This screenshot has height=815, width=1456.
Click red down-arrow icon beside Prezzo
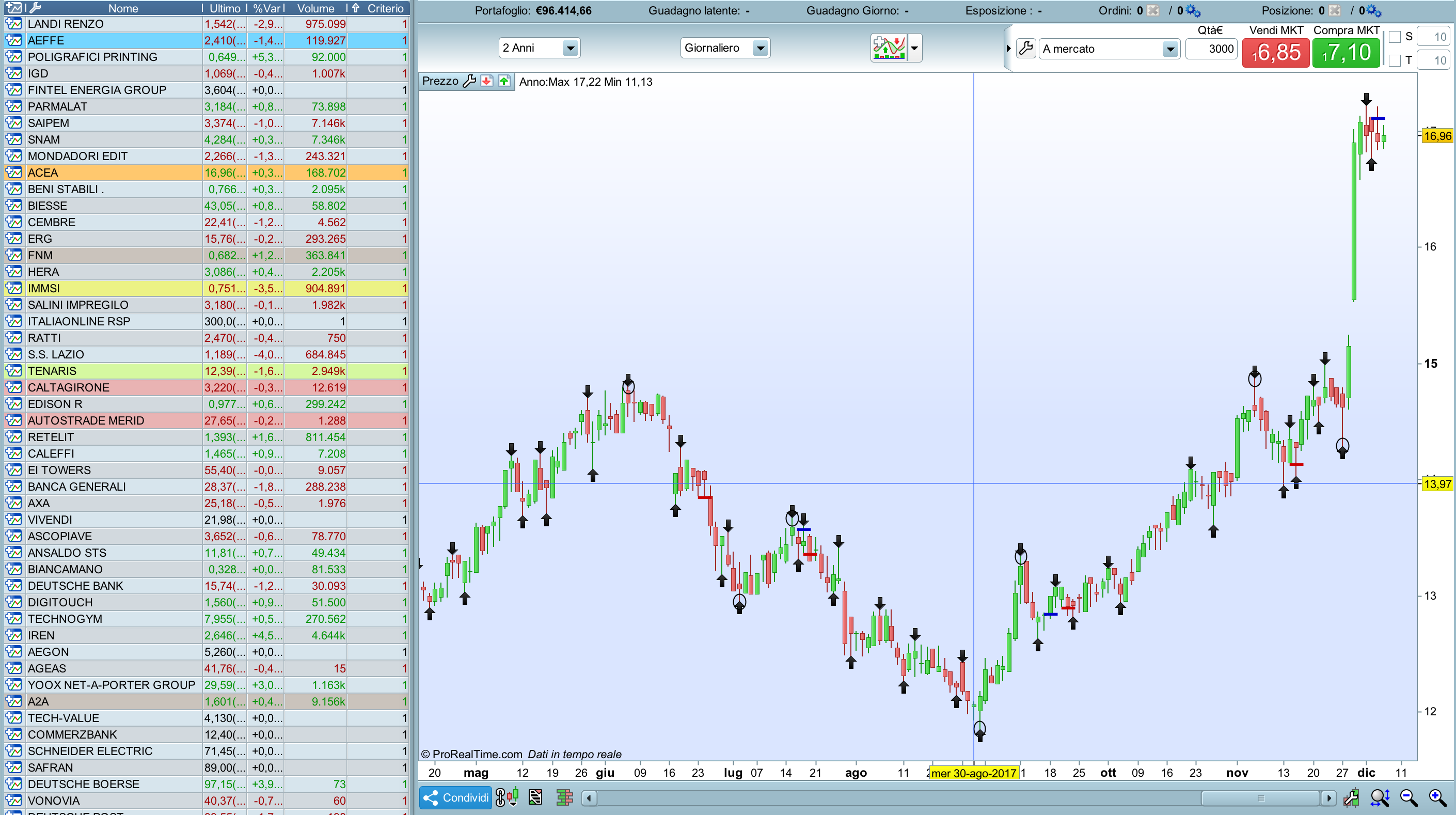point(487,81)
